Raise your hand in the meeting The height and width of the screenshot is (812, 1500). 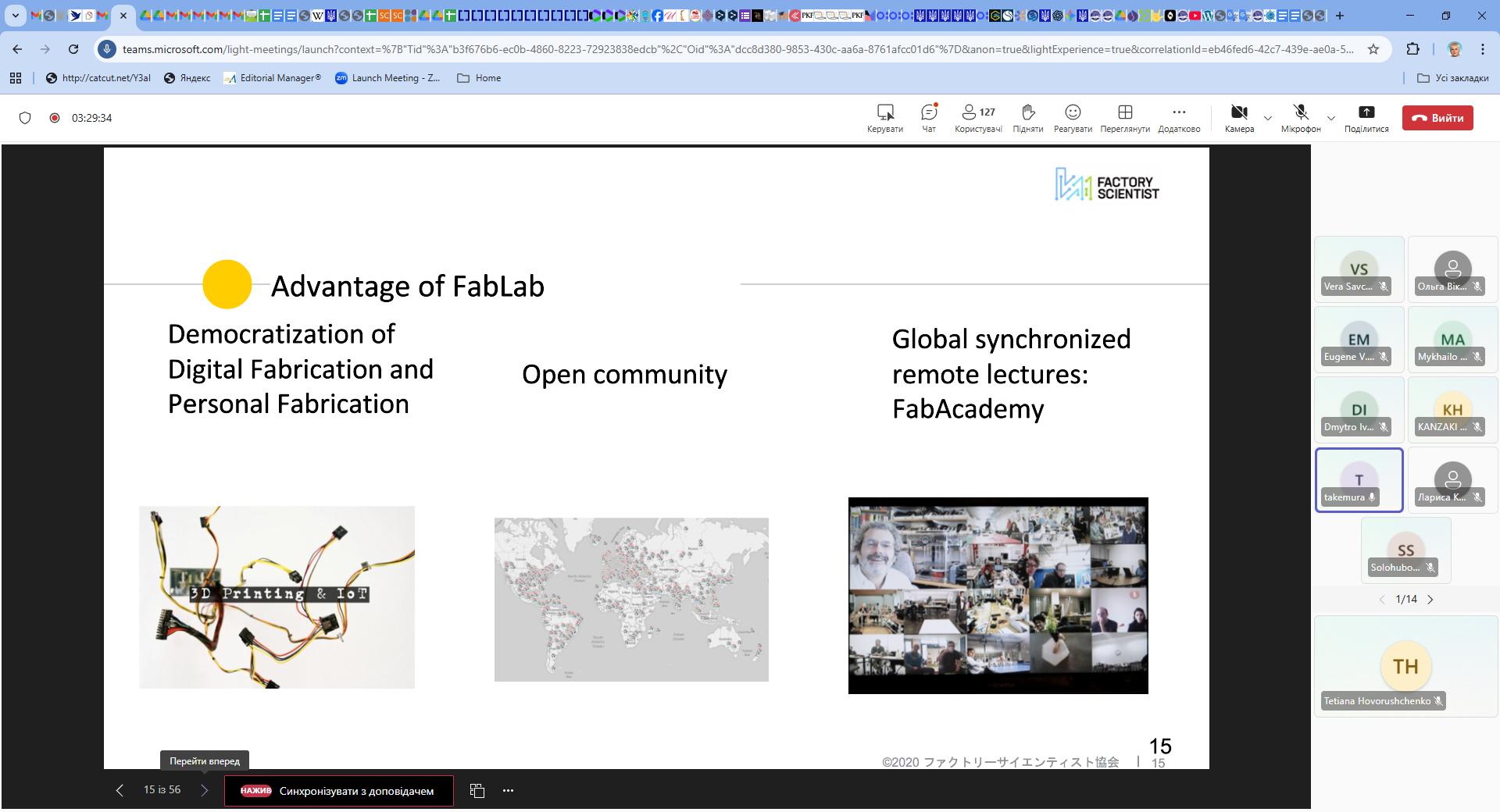click(1027, 118)
